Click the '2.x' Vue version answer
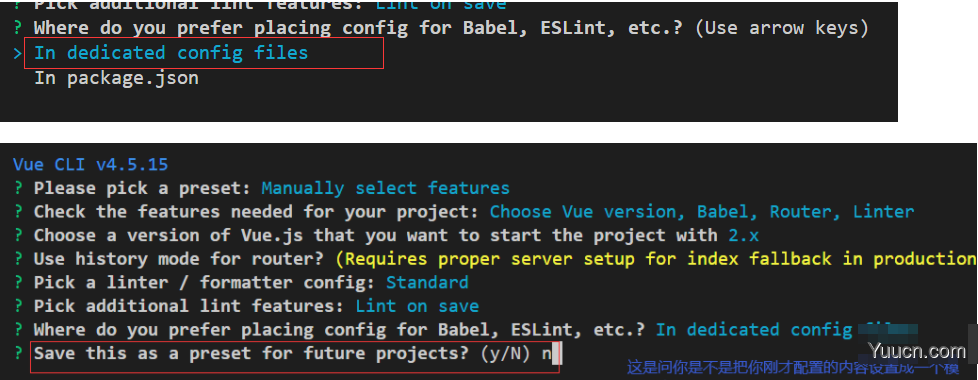This screenshot has width=978, height=380. [x=743, y=235]
